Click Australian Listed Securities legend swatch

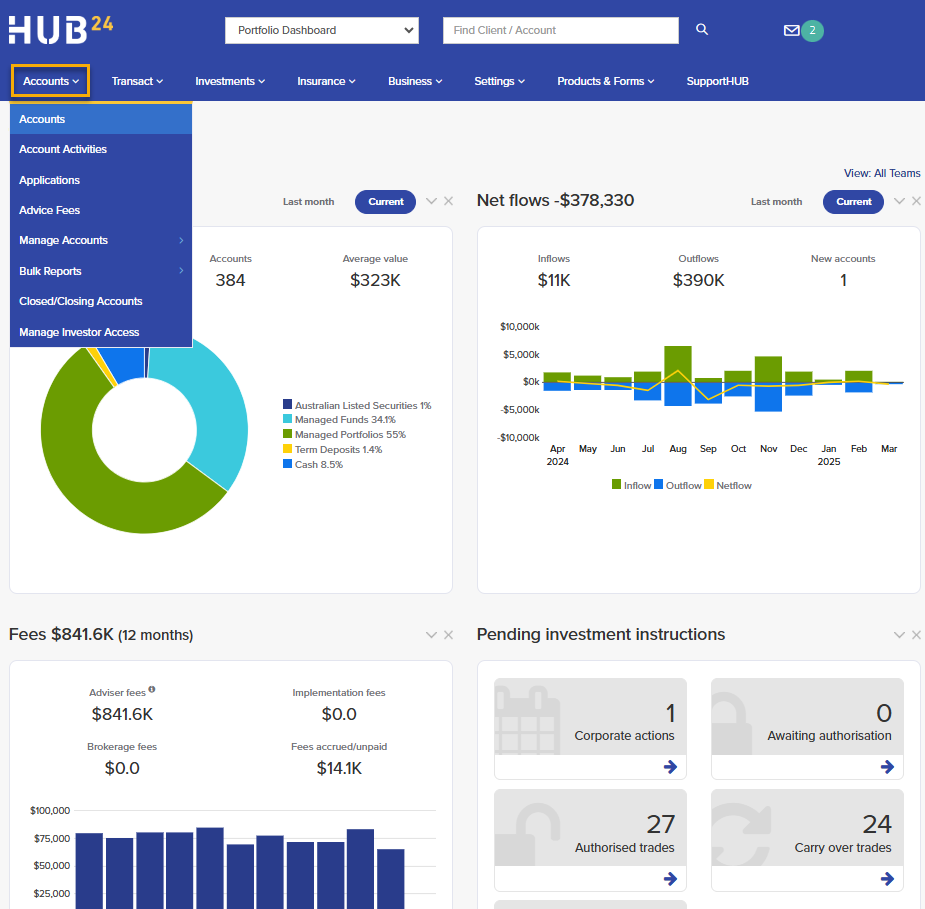287,404
